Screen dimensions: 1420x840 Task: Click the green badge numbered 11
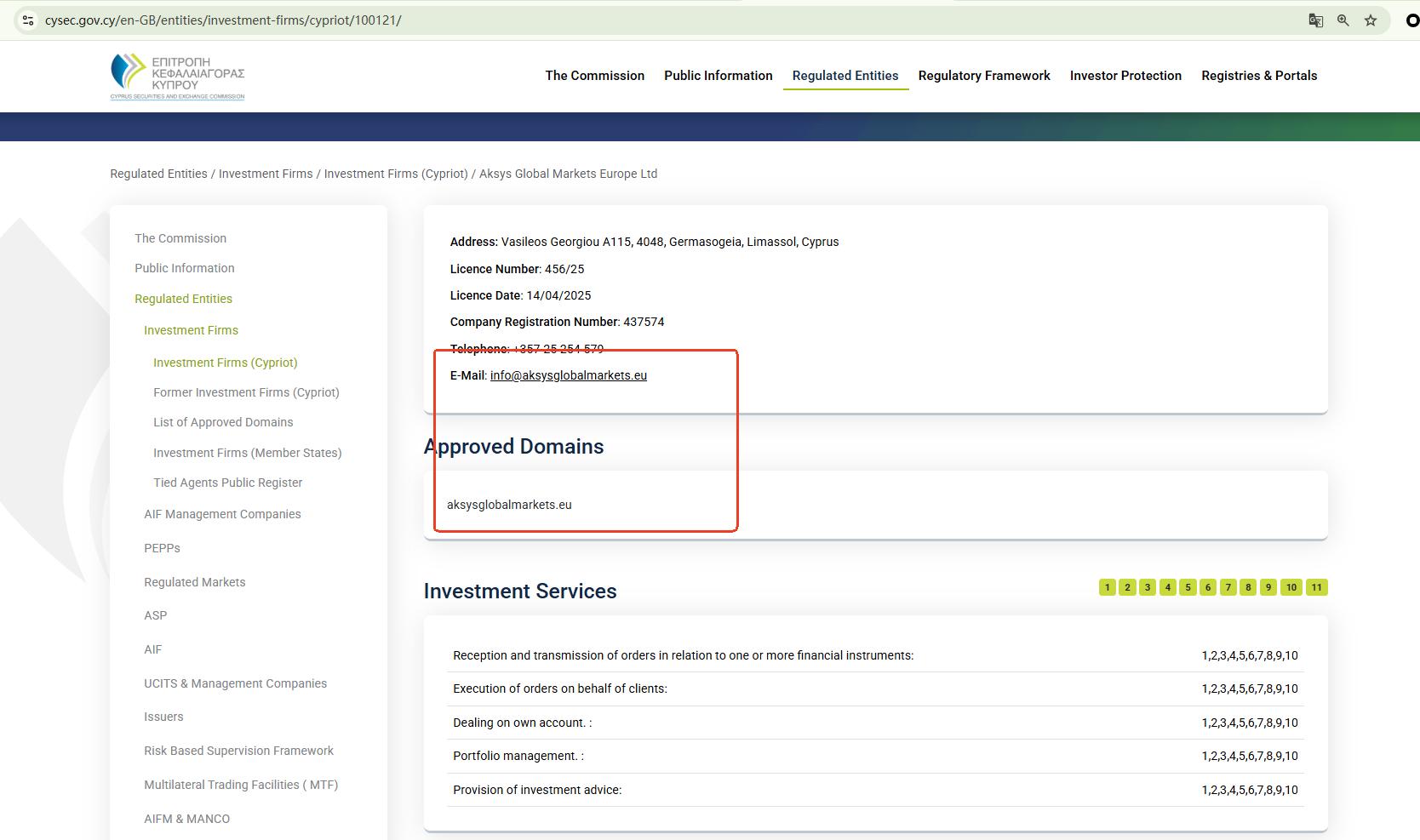coord(1316,587)
